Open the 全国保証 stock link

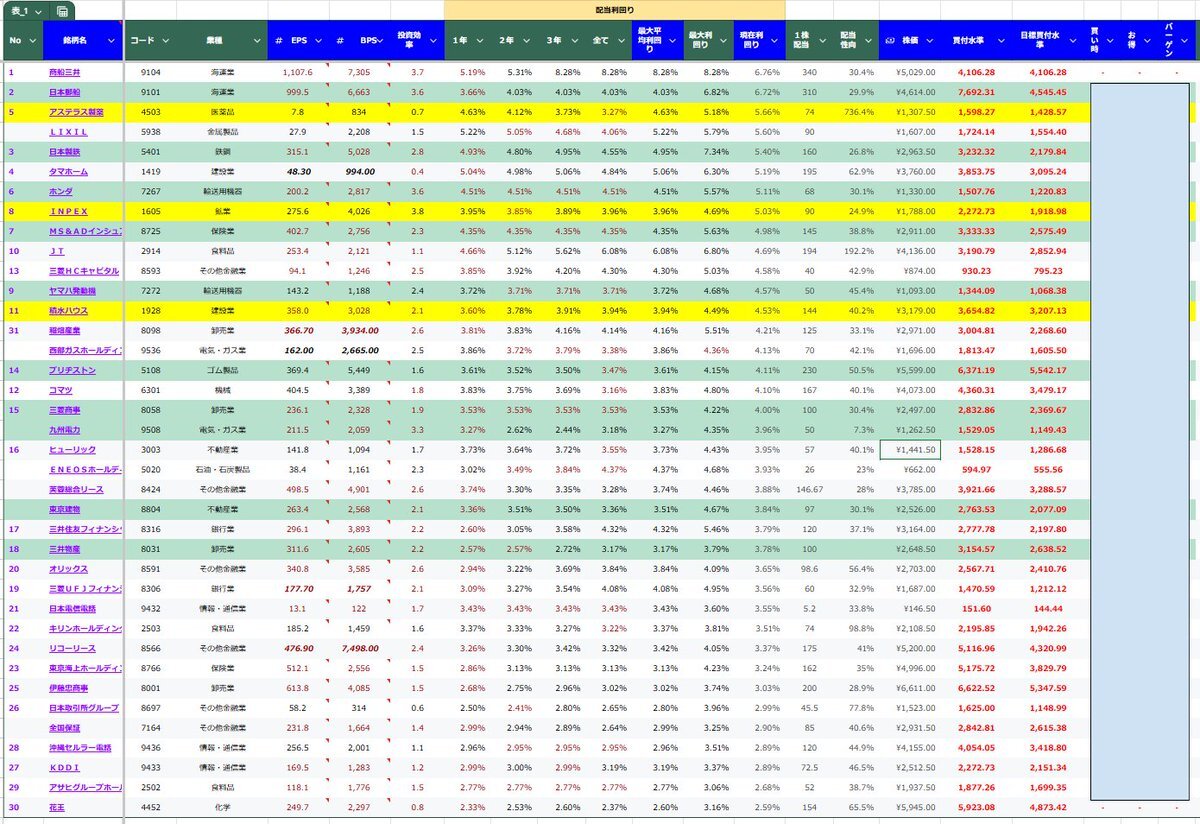click(65, 727)
